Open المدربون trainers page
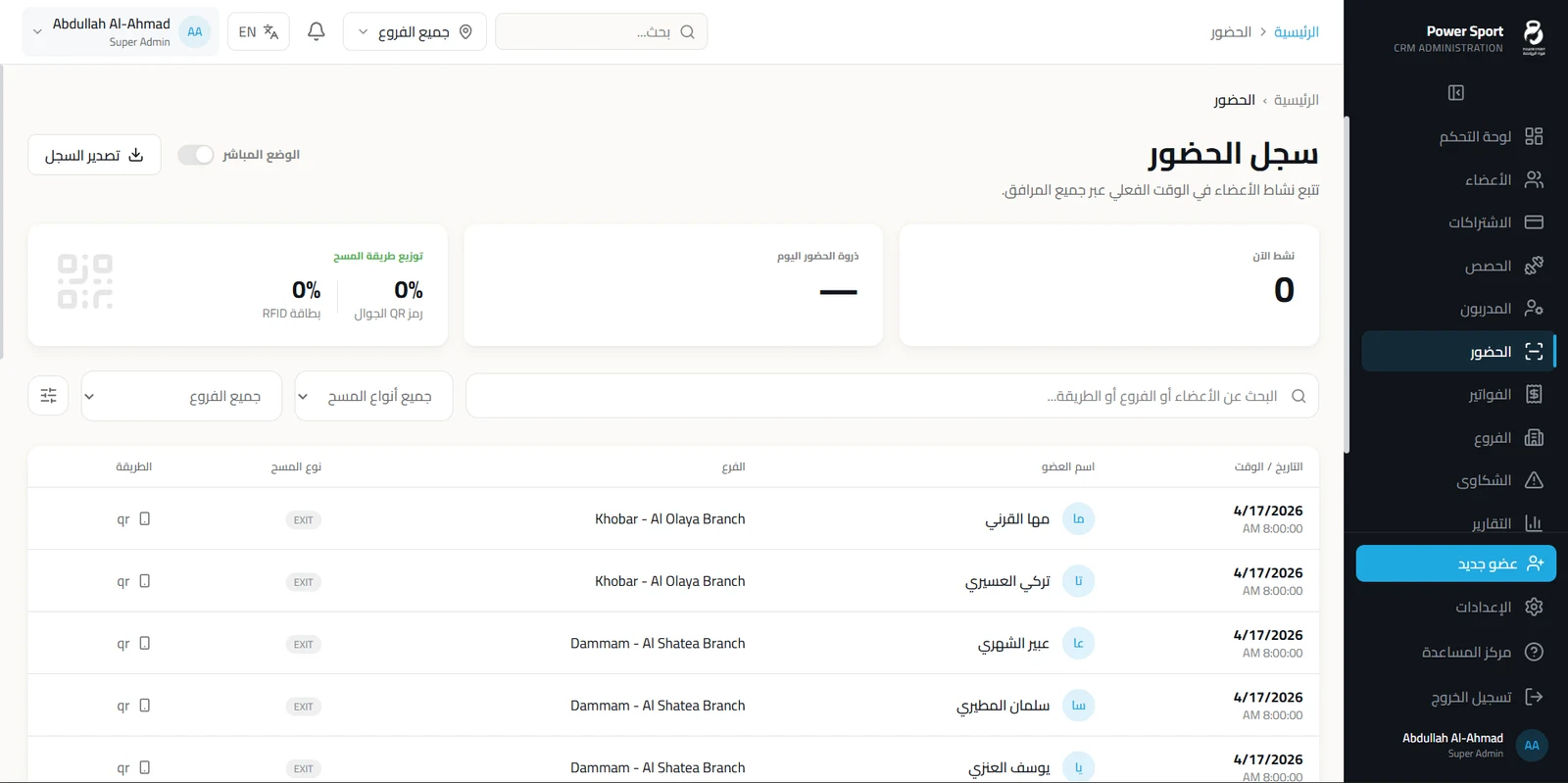The height and width of the screenshot is (783, 1568). [1458, 309]
